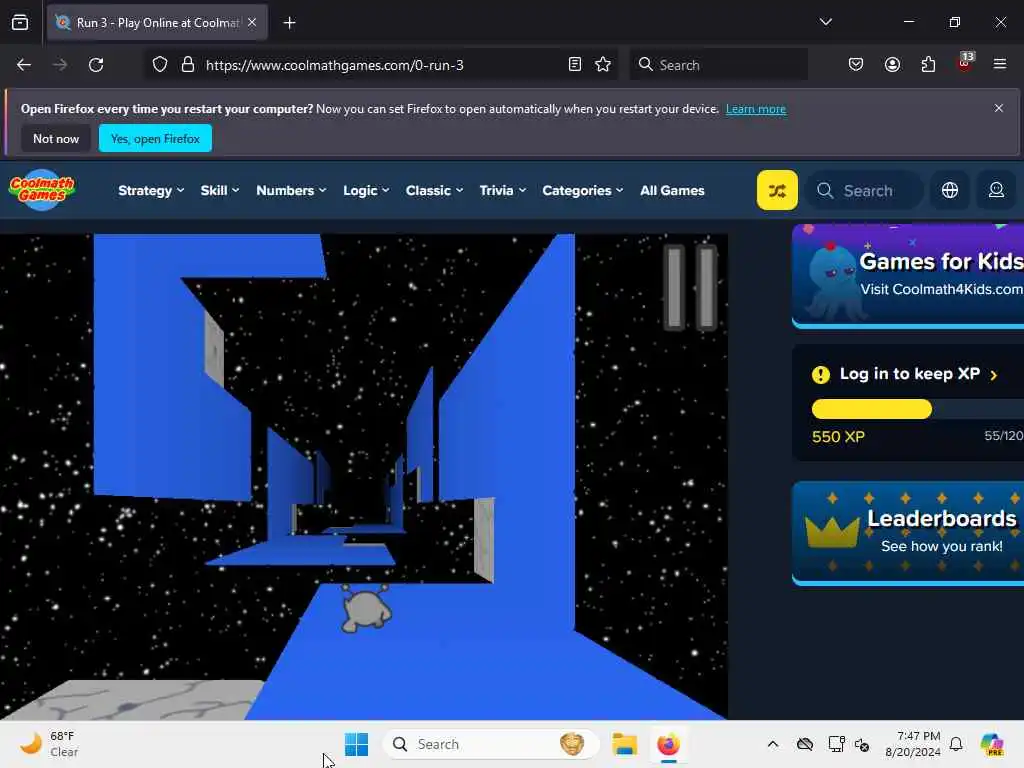Open the extension with 13 badge

pos(965,63)
